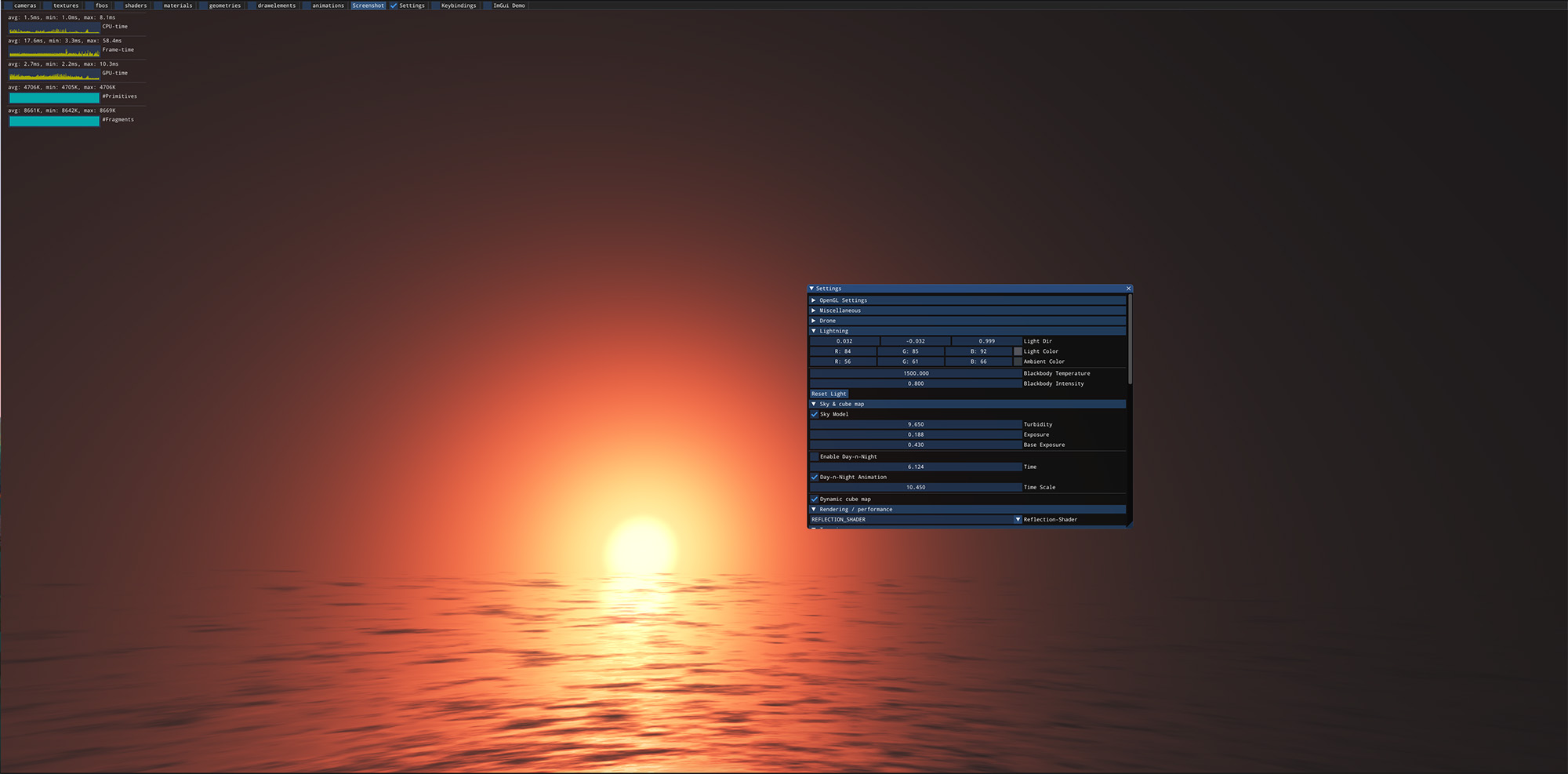Collapse the Settings window with its title triangle
Screen dimensions: 1568x774
(x=811, y=289)
